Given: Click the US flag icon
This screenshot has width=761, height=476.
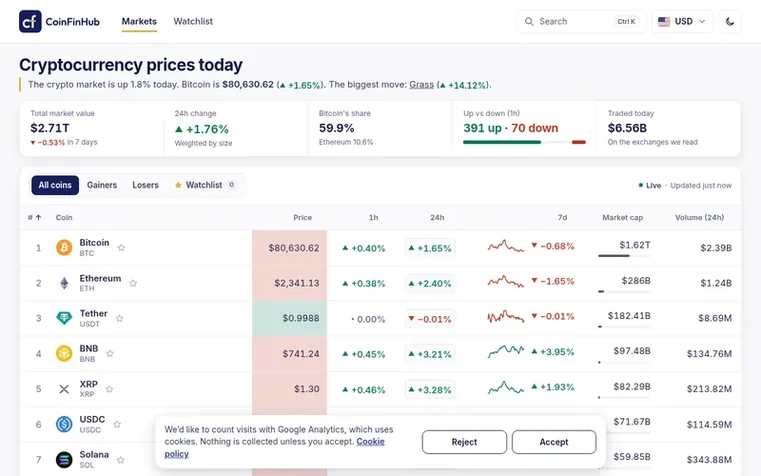Looking at the screenshot, I should coord(664,21).
